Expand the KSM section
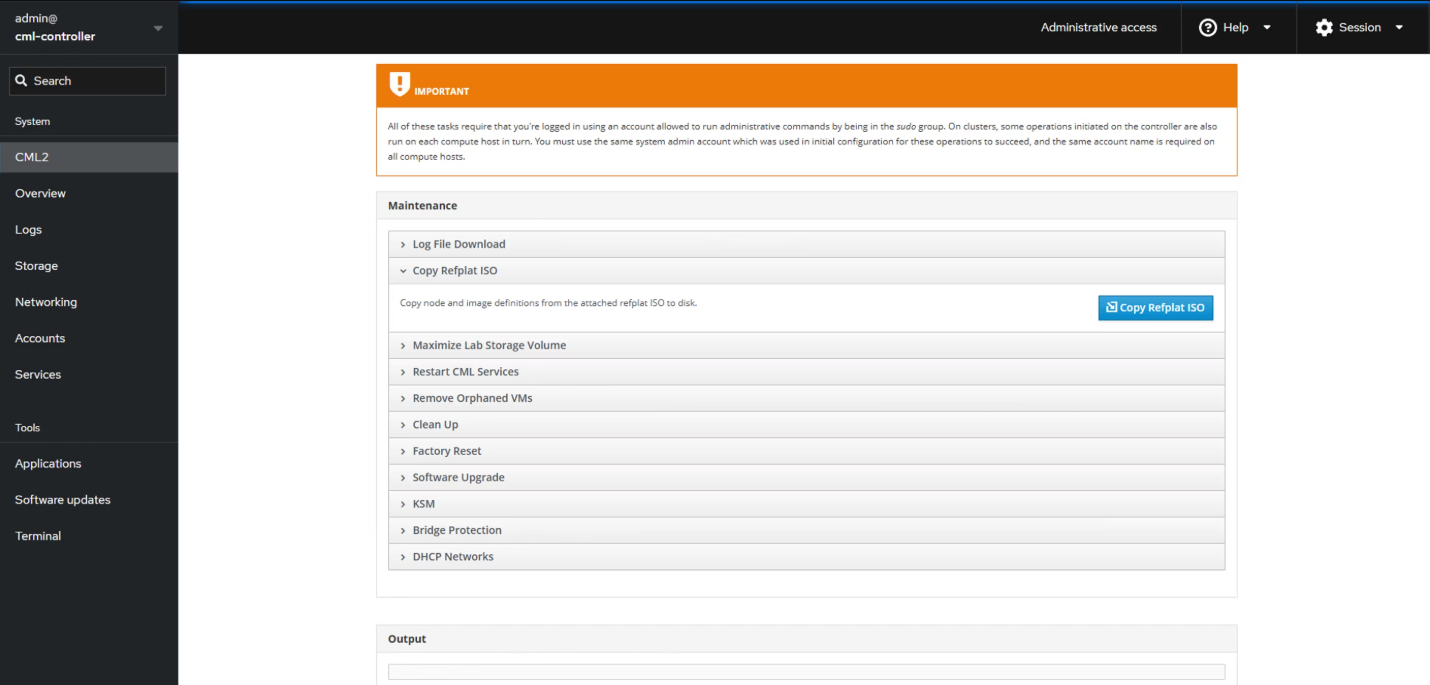This screenshot has width=1430, height=685. [x=806, y=504]
